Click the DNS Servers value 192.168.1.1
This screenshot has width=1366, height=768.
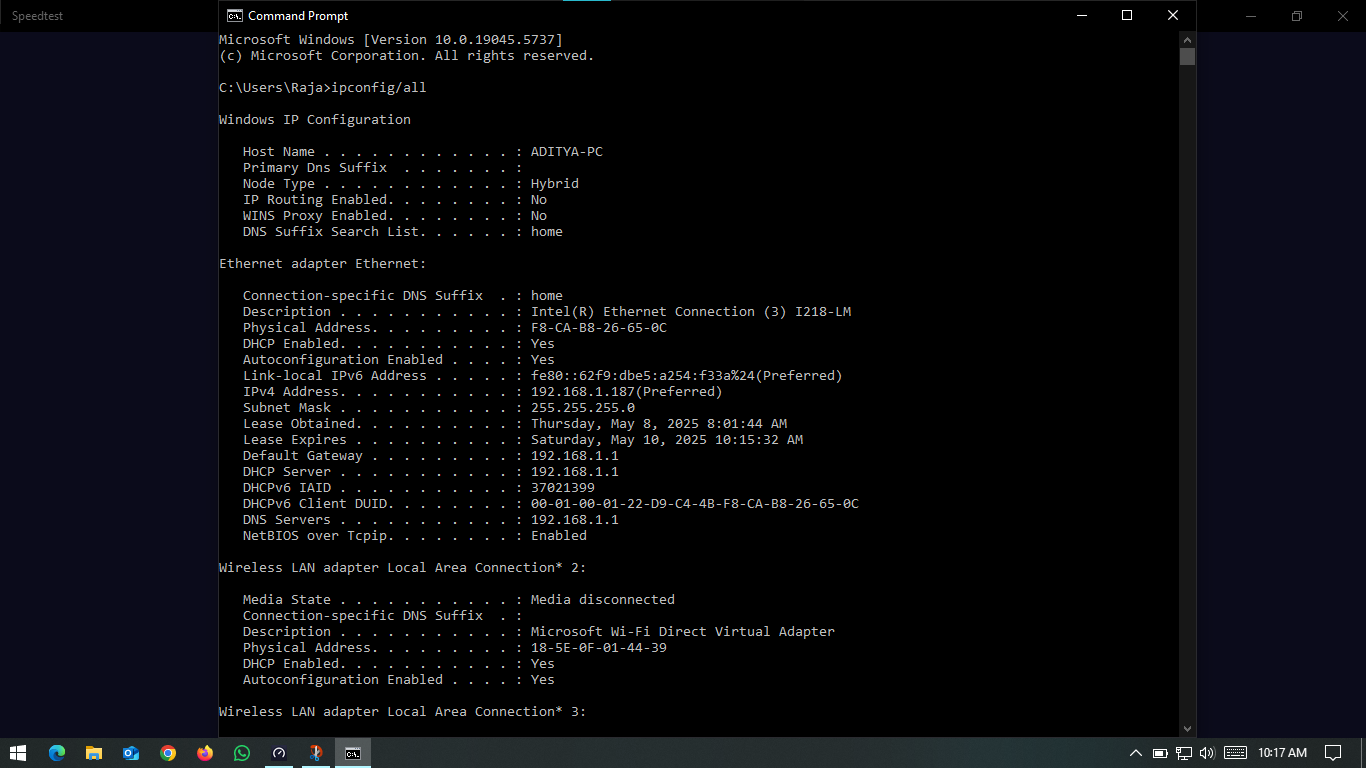575,520
